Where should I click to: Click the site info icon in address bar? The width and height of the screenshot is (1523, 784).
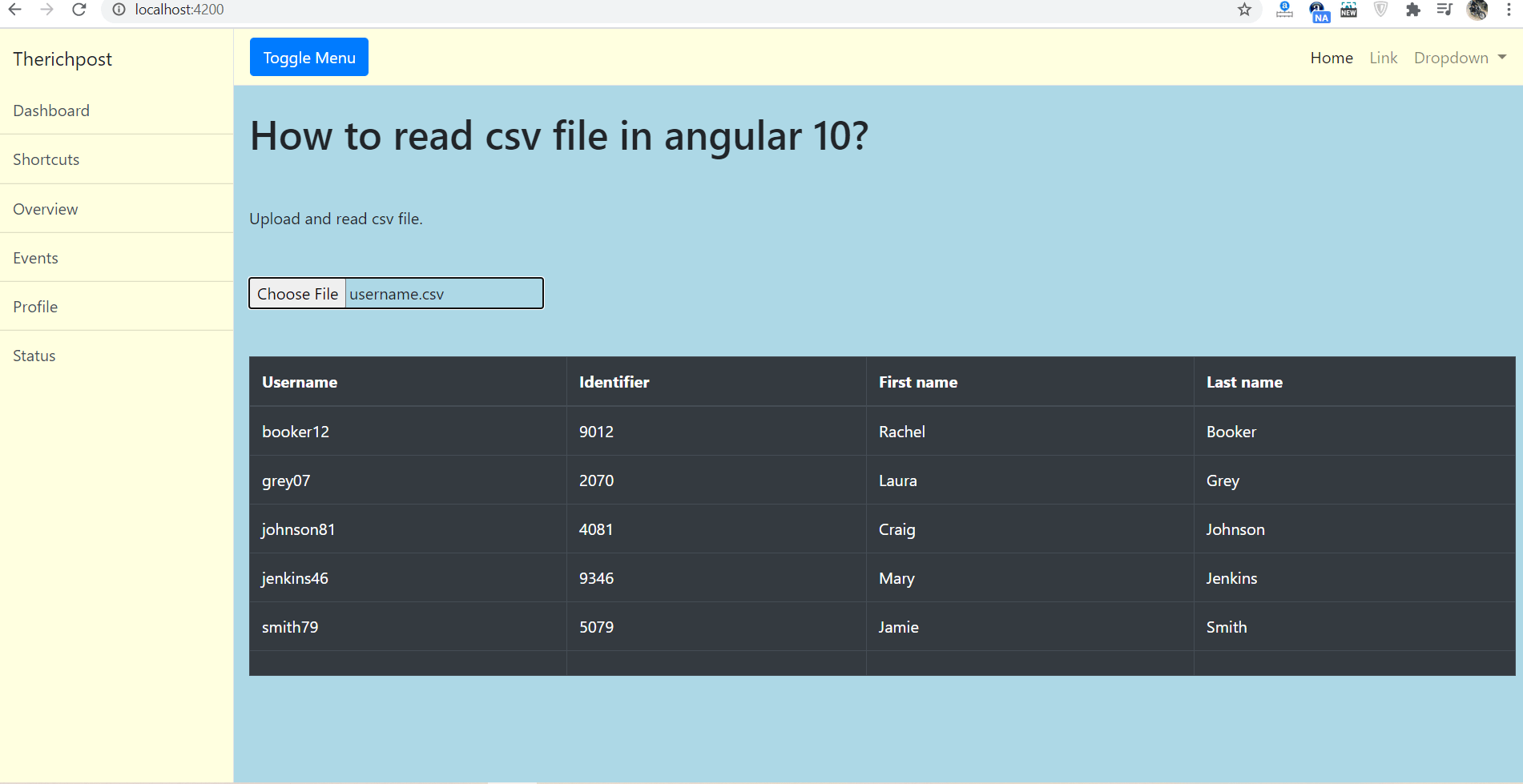(119, 10)
